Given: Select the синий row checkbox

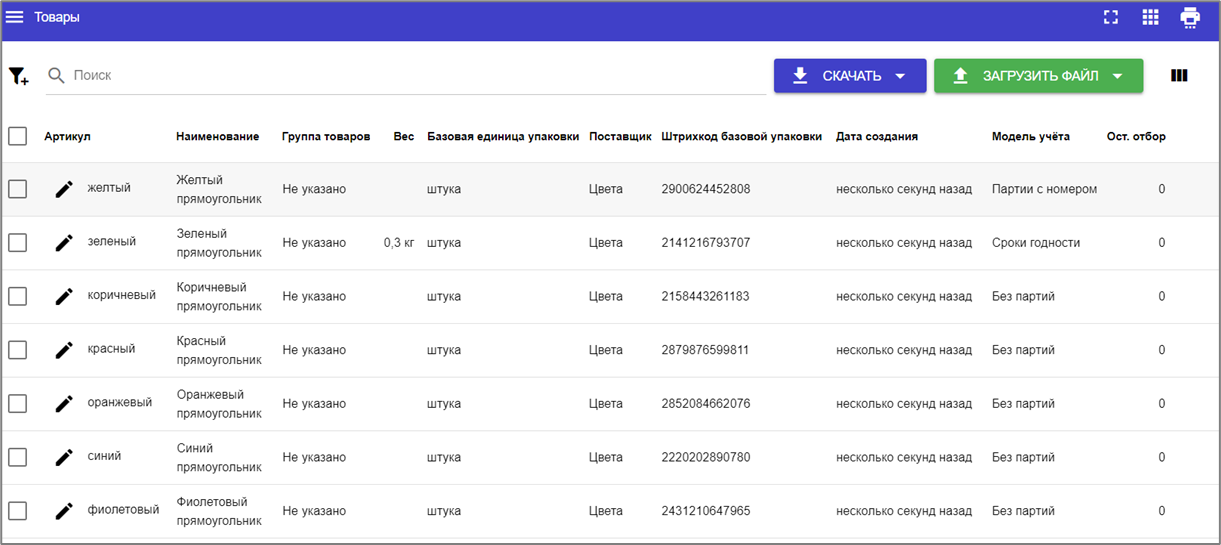Looking at the screenshot, I should click(18, 457).
